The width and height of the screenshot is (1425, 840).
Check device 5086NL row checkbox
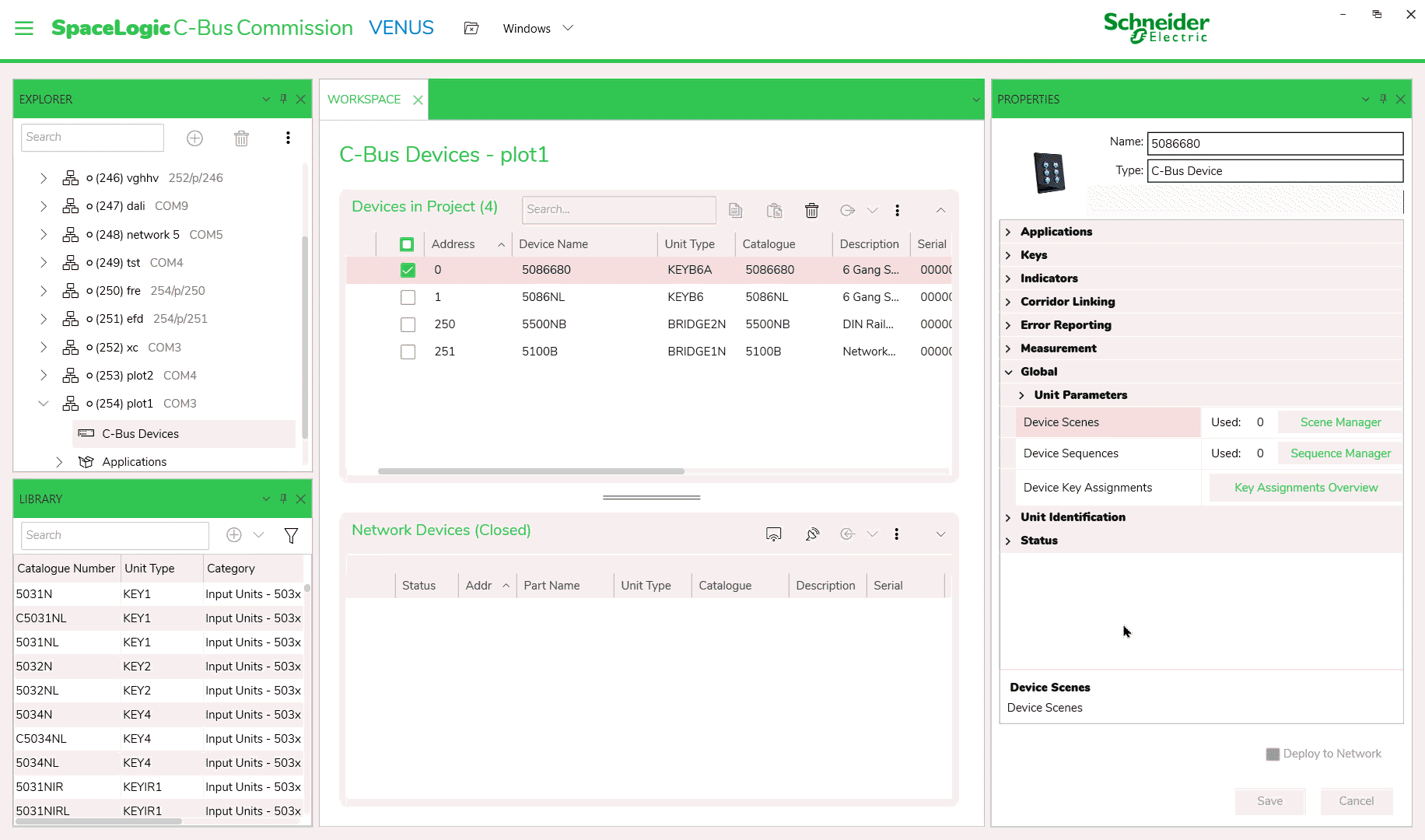click(x=408, y=297)
